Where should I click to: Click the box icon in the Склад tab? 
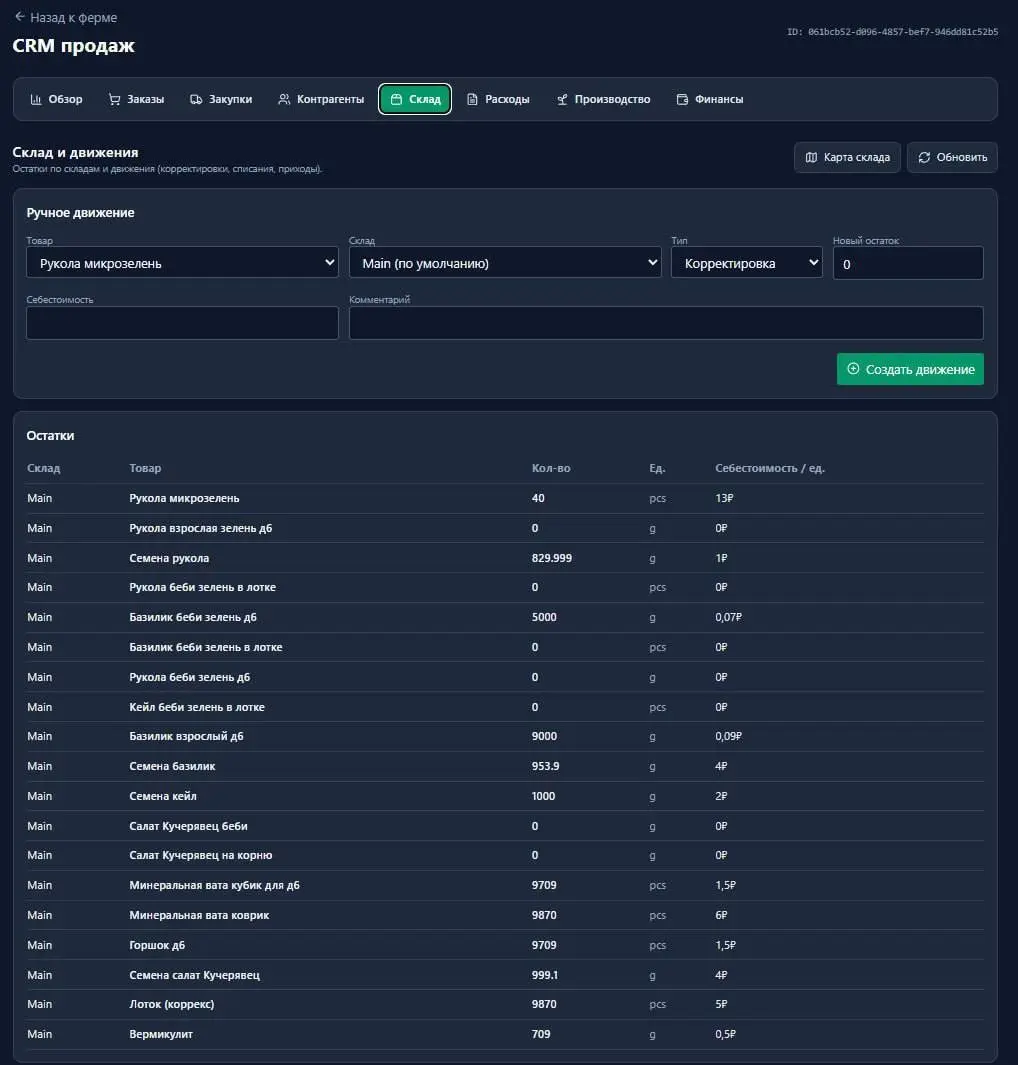coord(397,99)
